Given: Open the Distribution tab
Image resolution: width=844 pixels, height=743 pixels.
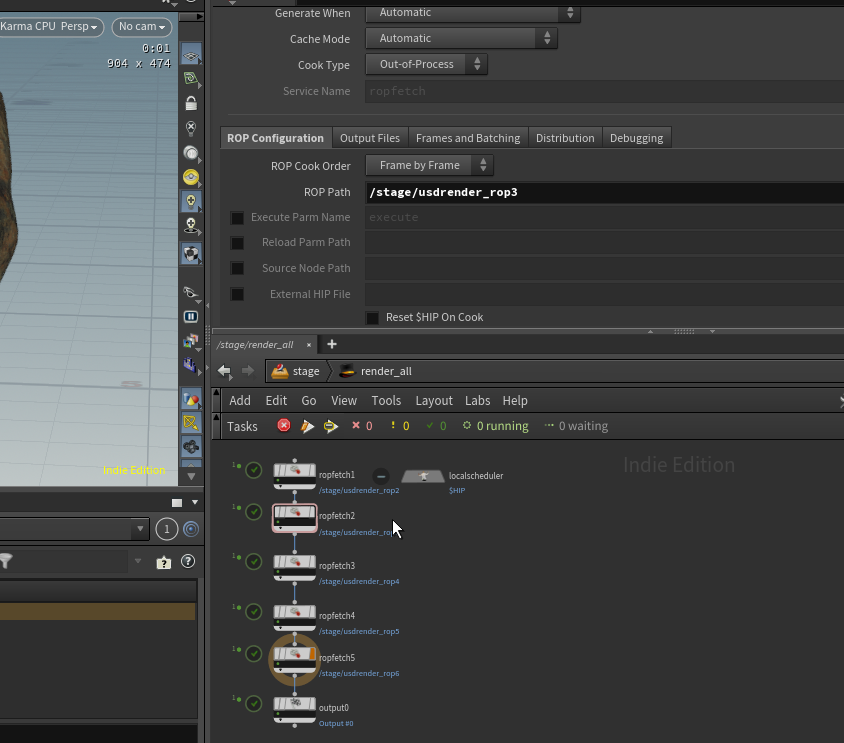Looking at the screenshot, I should (565, 138).
